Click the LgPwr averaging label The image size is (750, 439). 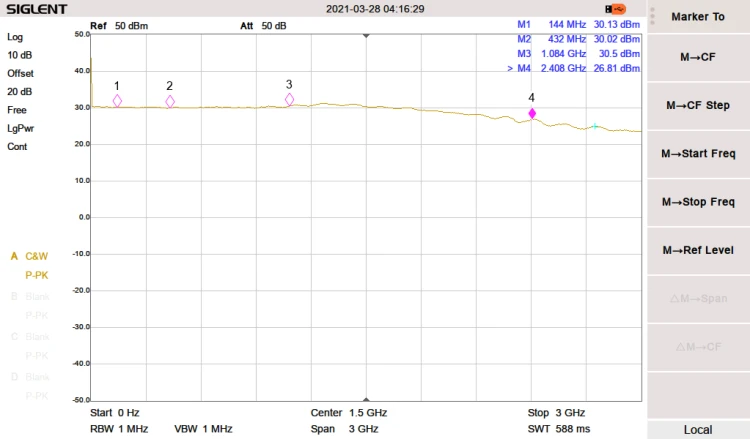[21, 128]
